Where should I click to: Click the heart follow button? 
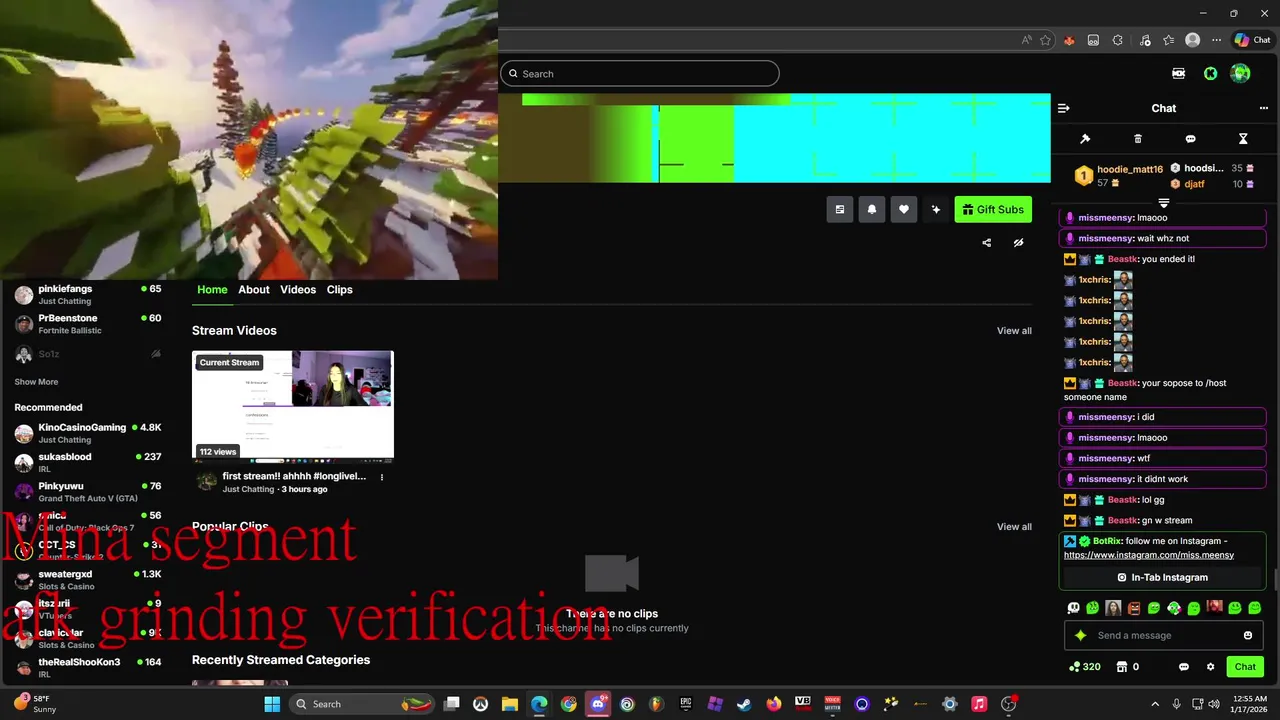coord(904,209)
